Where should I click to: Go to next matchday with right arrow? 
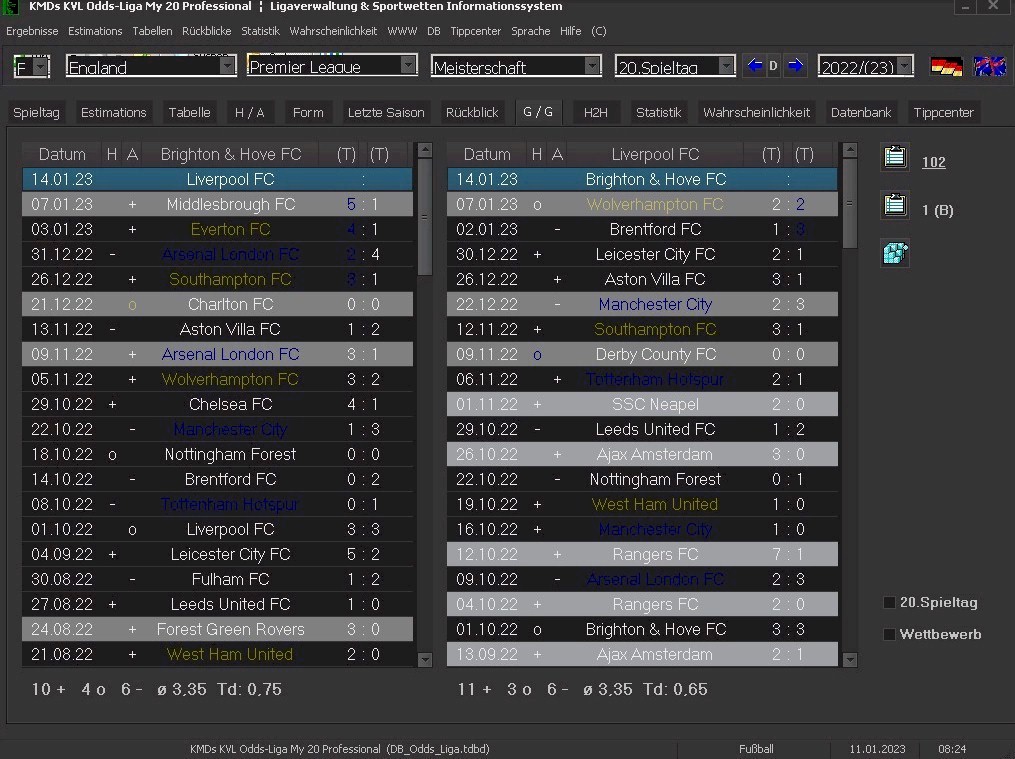point(796,66)
